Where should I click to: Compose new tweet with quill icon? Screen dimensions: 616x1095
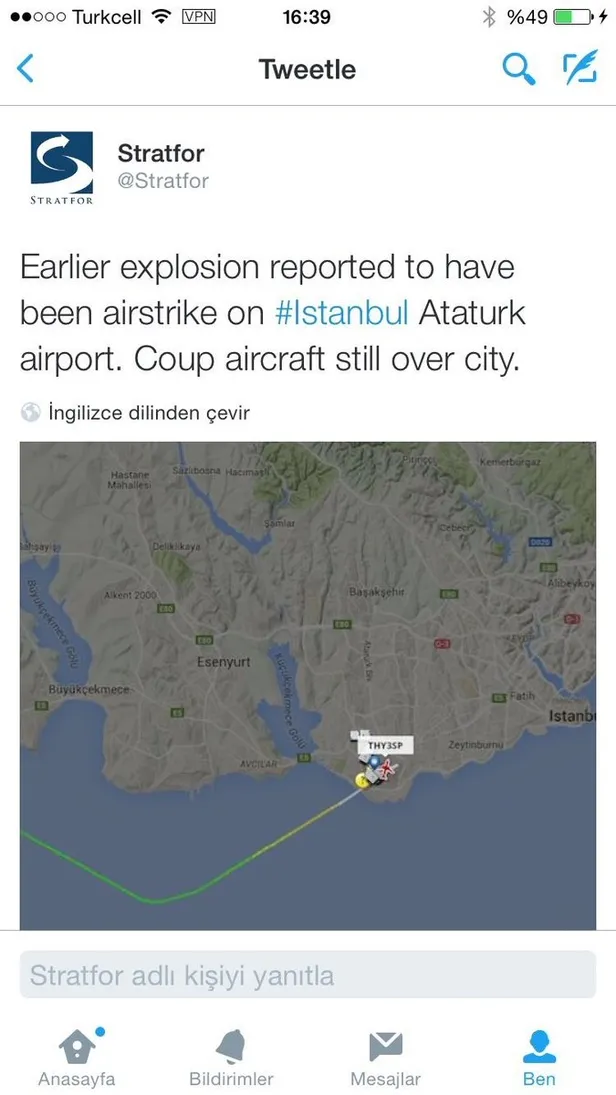[x=579, y=68]
